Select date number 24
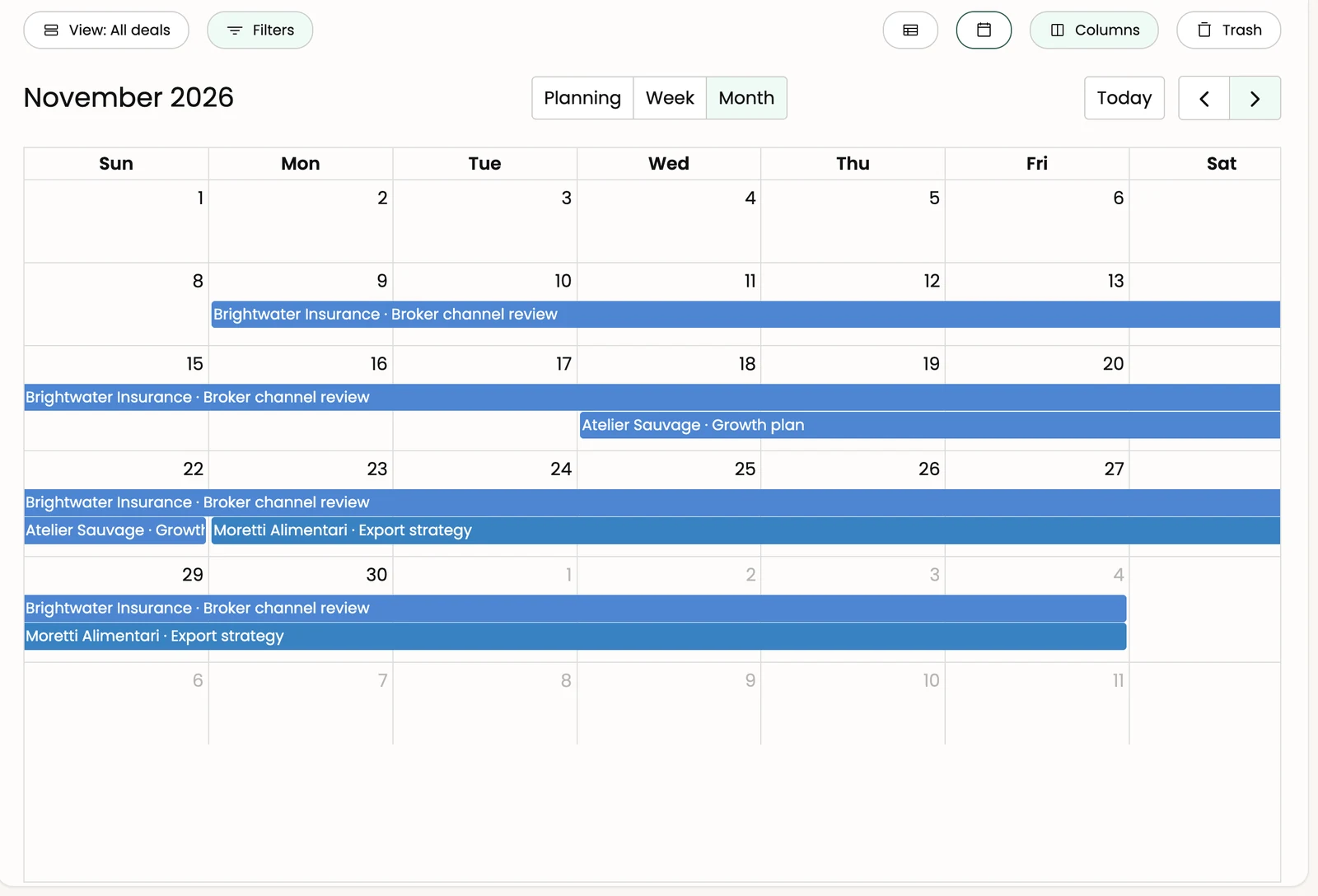Image resolution: width=1318 pixels, height=896 pixels. (561, 469)
